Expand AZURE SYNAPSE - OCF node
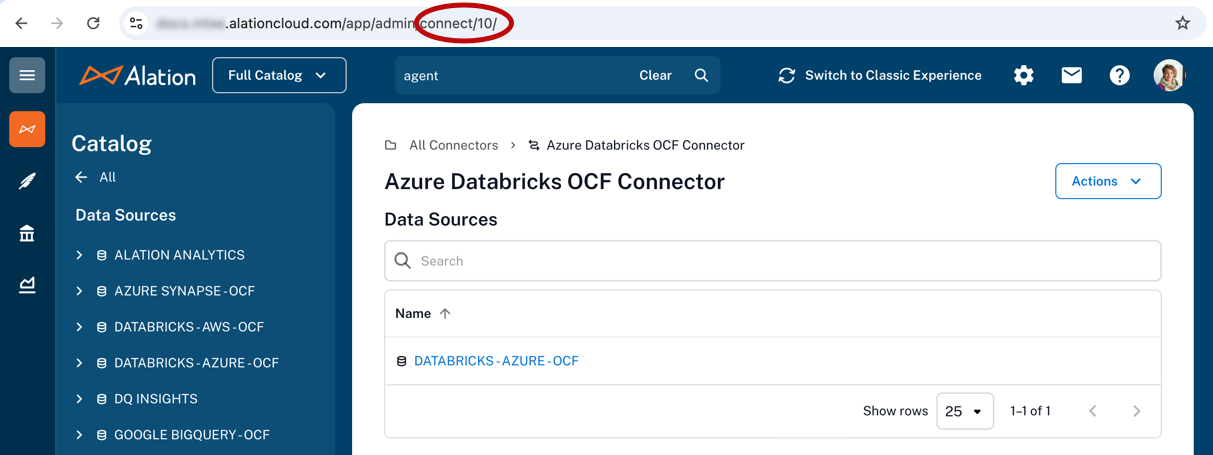 click(79, 291)
